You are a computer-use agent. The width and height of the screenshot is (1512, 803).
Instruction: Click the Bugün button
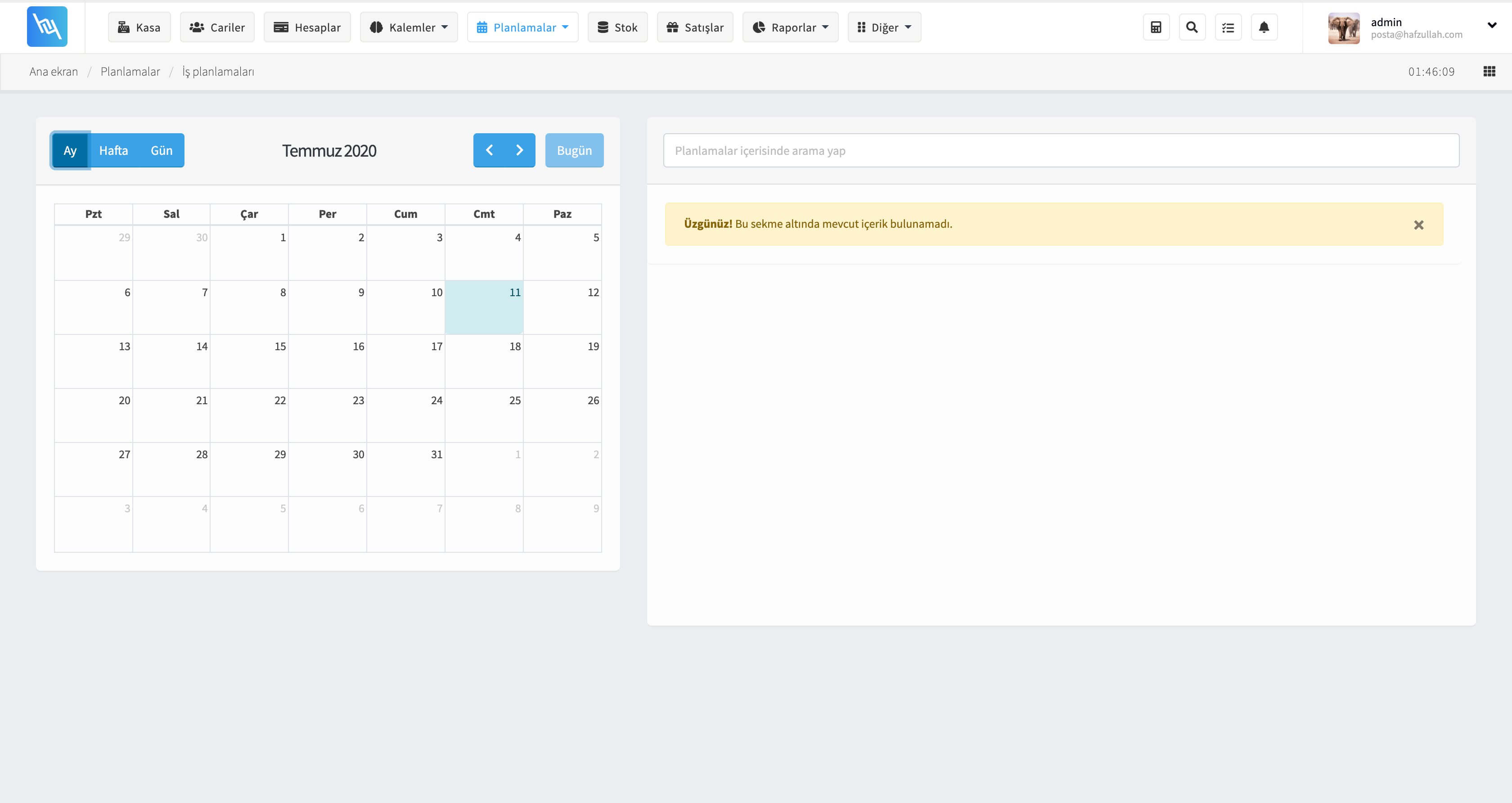point(574,151)
